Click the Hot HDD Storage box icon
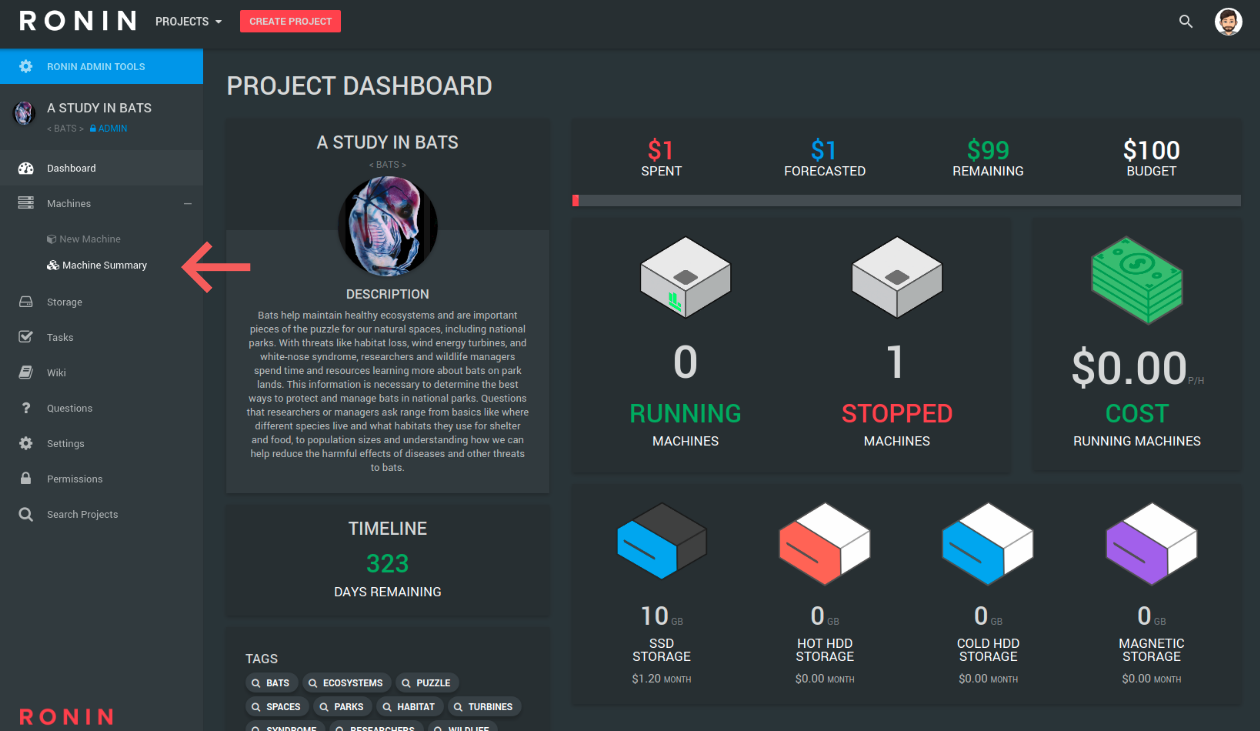 pyautogui.click(x=825, y=543)
